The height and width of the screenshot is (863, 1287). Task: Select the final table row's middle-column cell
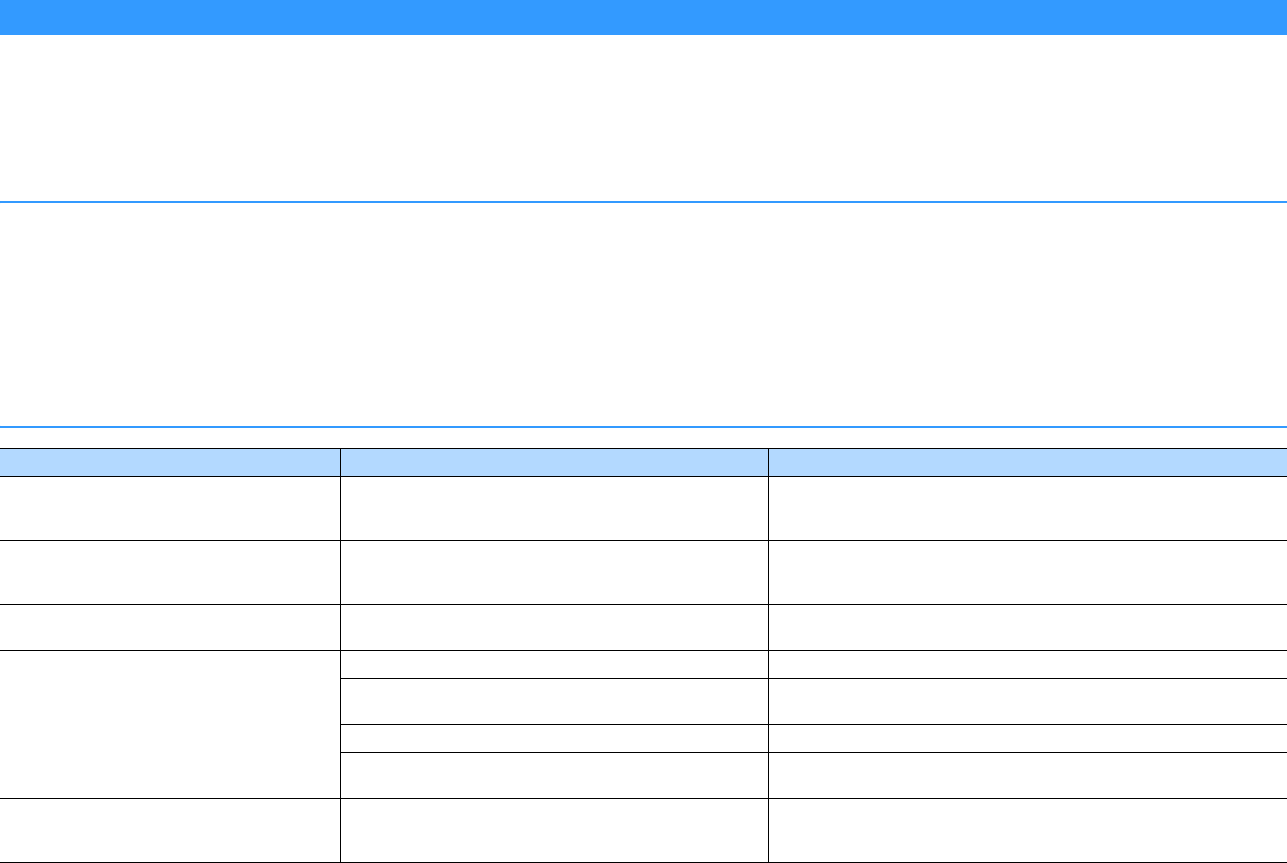coord(554,830)
